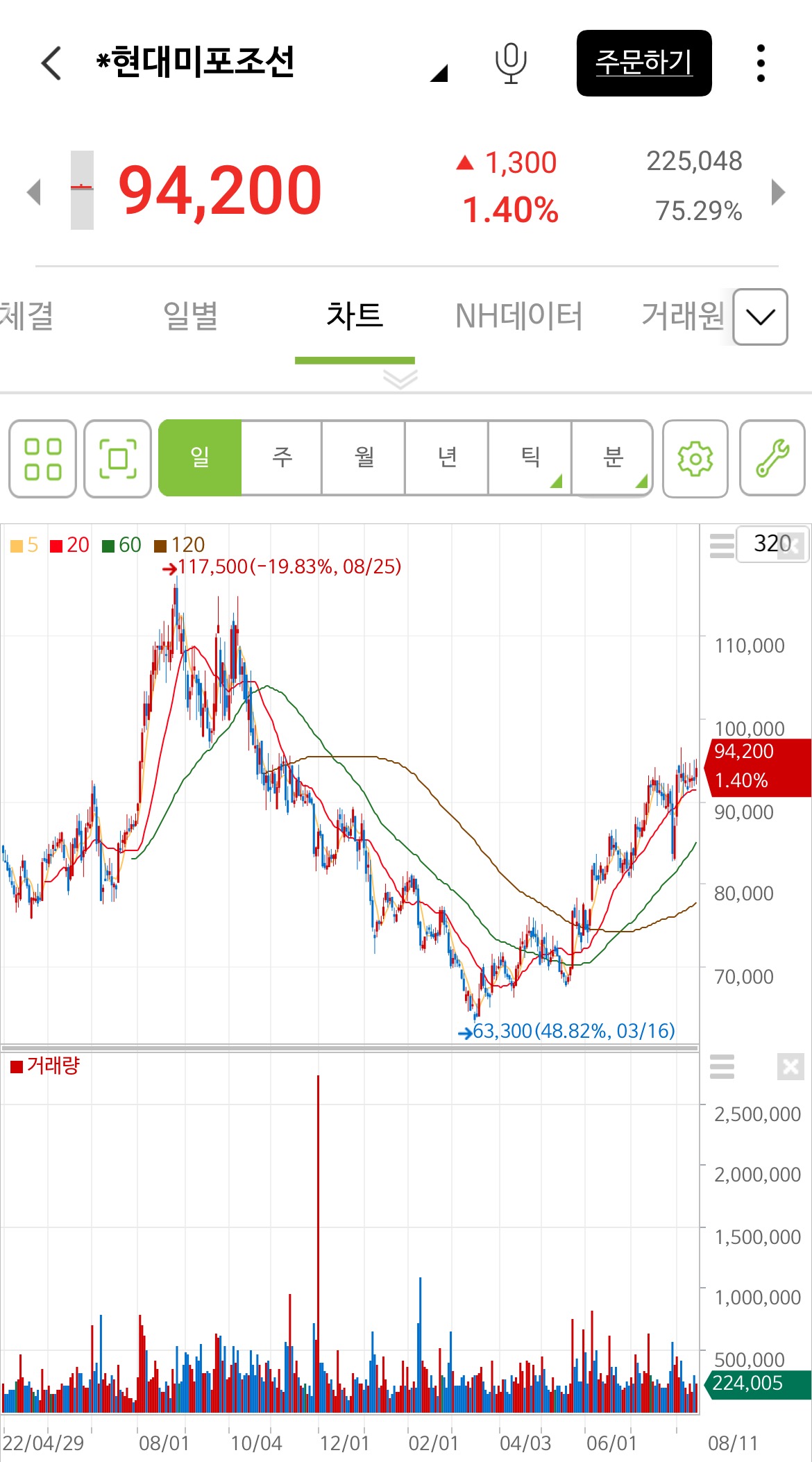Expand the tab list chevron button
This screenshot has width=812, height=1462.
pyautogui.click(x=760, y=317)
